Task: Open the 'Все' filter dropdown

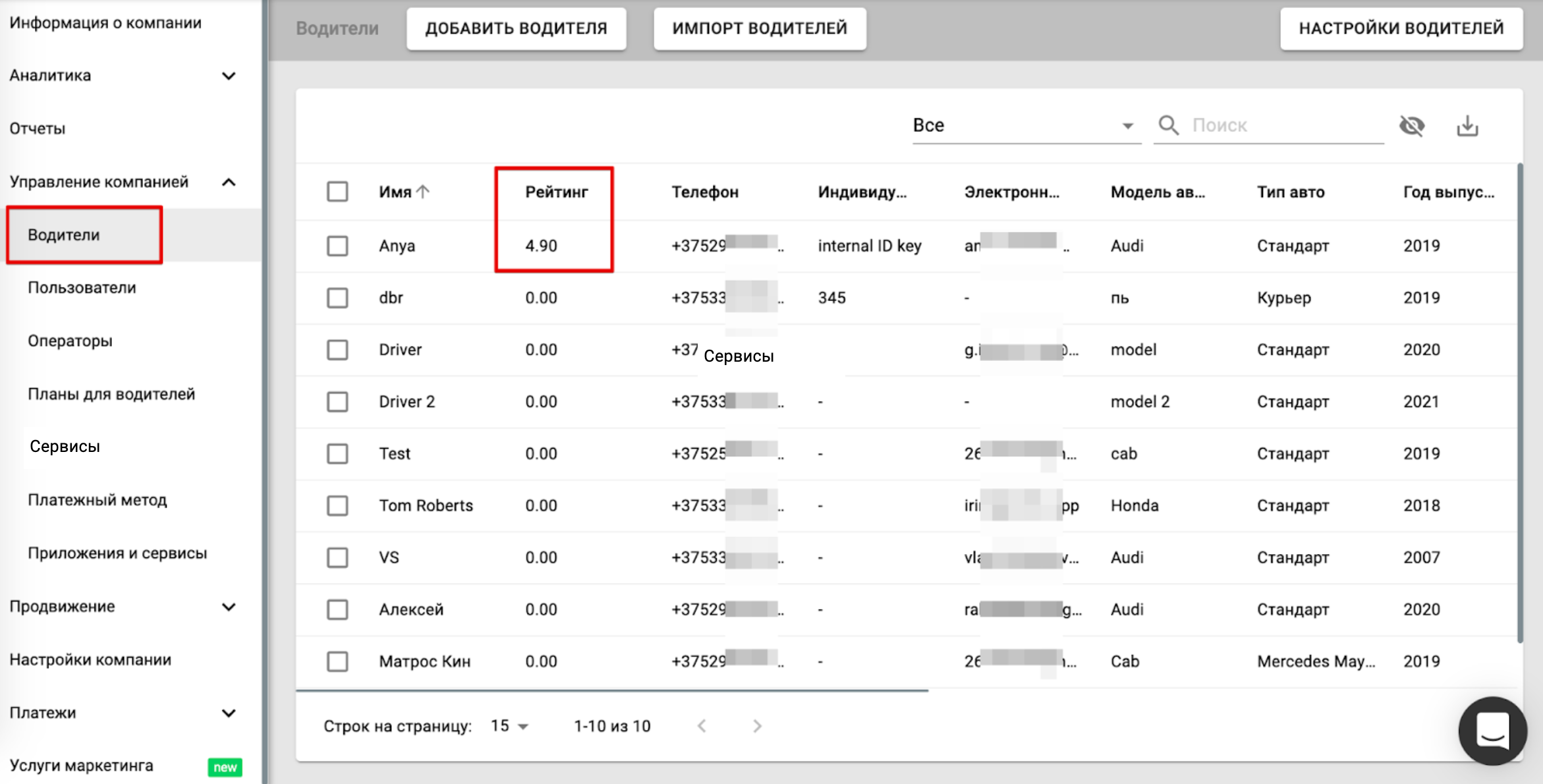Action: (x=1024, y=125)
